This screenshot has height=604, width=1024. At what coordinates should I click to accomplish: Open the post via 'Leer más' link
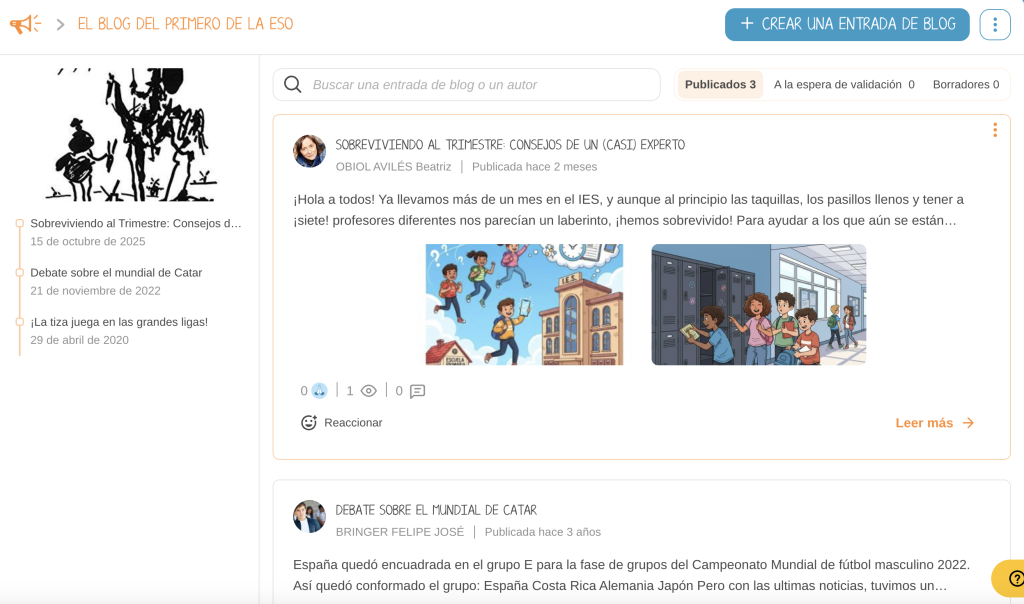point(925,422)
